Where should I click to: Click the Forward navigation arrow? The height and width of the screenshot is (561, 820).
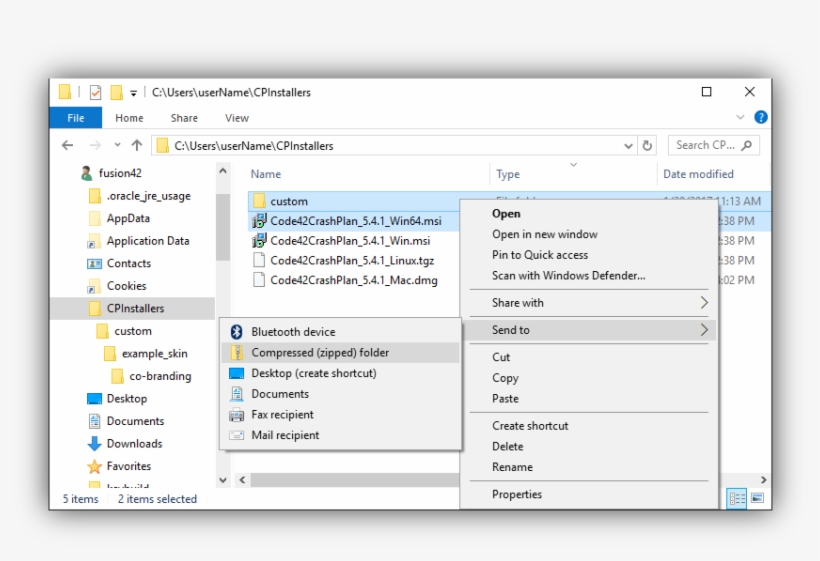click(x=95, y=145)
